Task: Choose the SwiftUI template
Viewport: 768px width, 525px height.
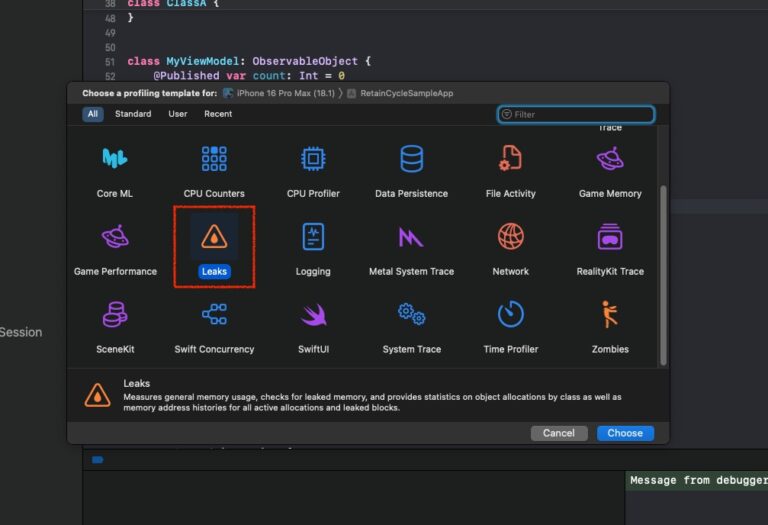Action: point(313,327)
